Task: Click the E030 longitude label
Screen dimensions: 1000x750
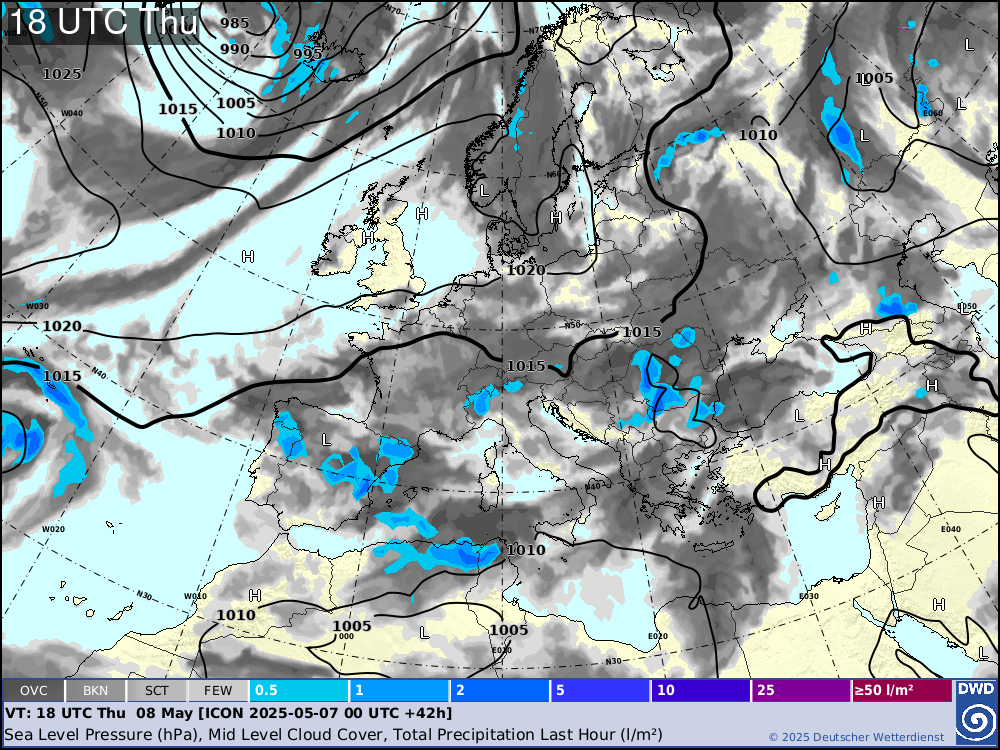Action: point(809,597)
